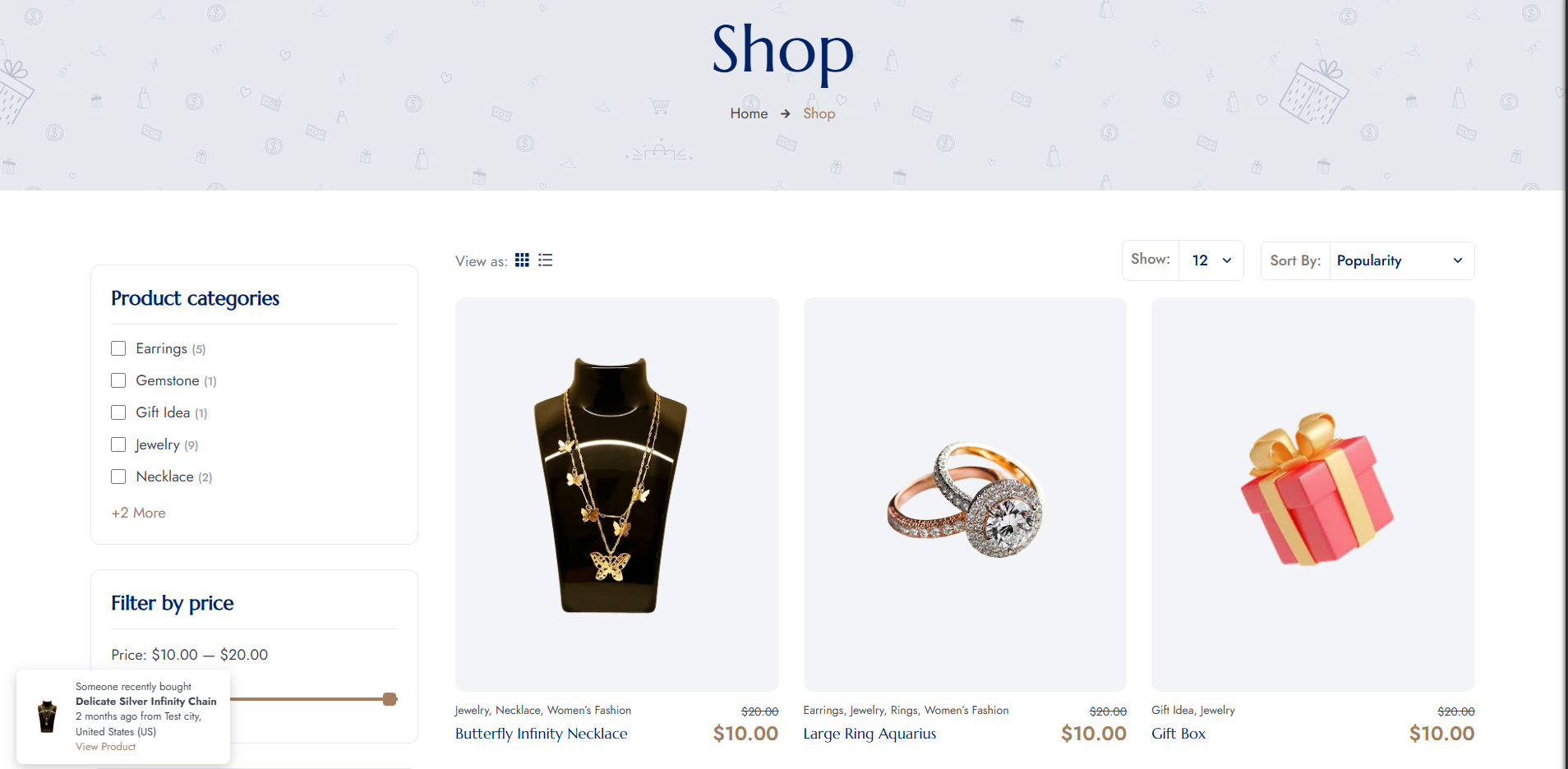
Task: Tick the Gift Idea category checkbox
Action: click(118, 412)
